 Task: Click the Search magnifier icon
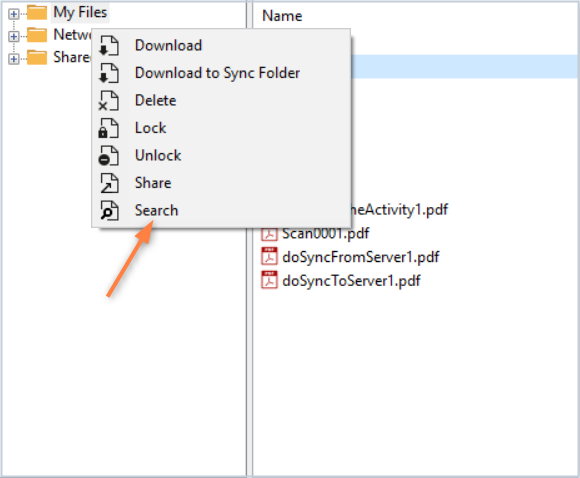[109, 211]
